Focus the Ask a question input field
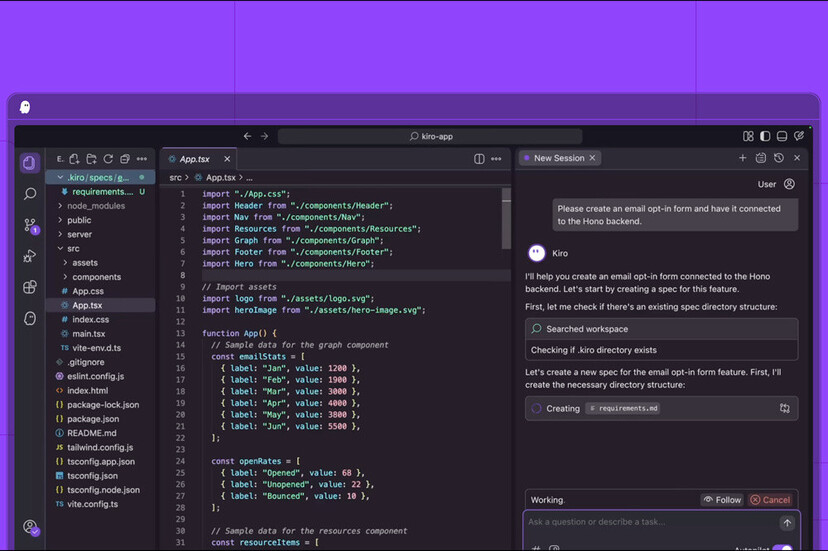This screenshot has height=551, width=828. point(650,522)
